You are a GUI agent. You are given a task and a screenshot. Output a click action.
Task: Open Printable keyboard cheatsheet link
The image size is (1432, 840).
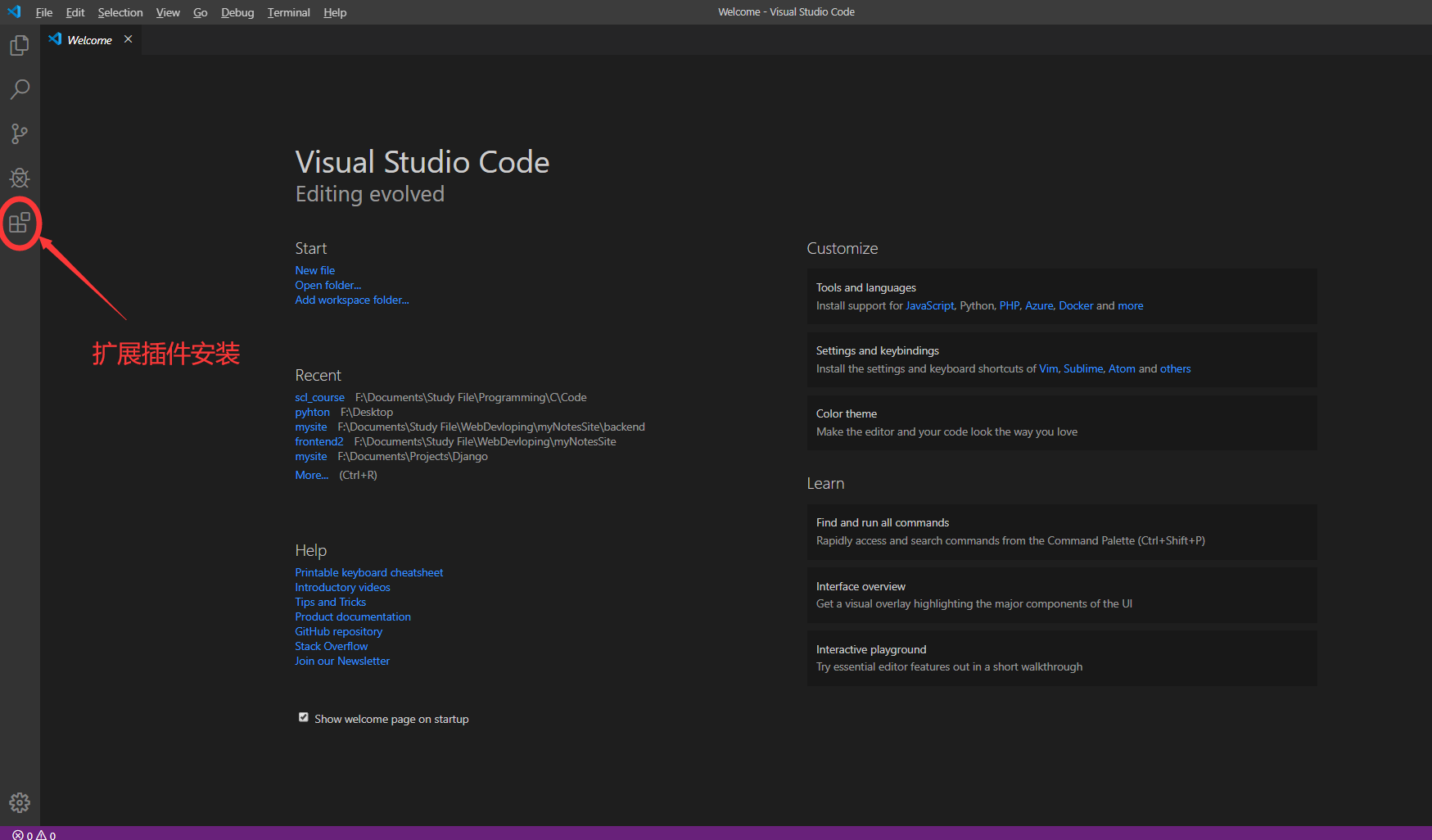tap(369, 572)
